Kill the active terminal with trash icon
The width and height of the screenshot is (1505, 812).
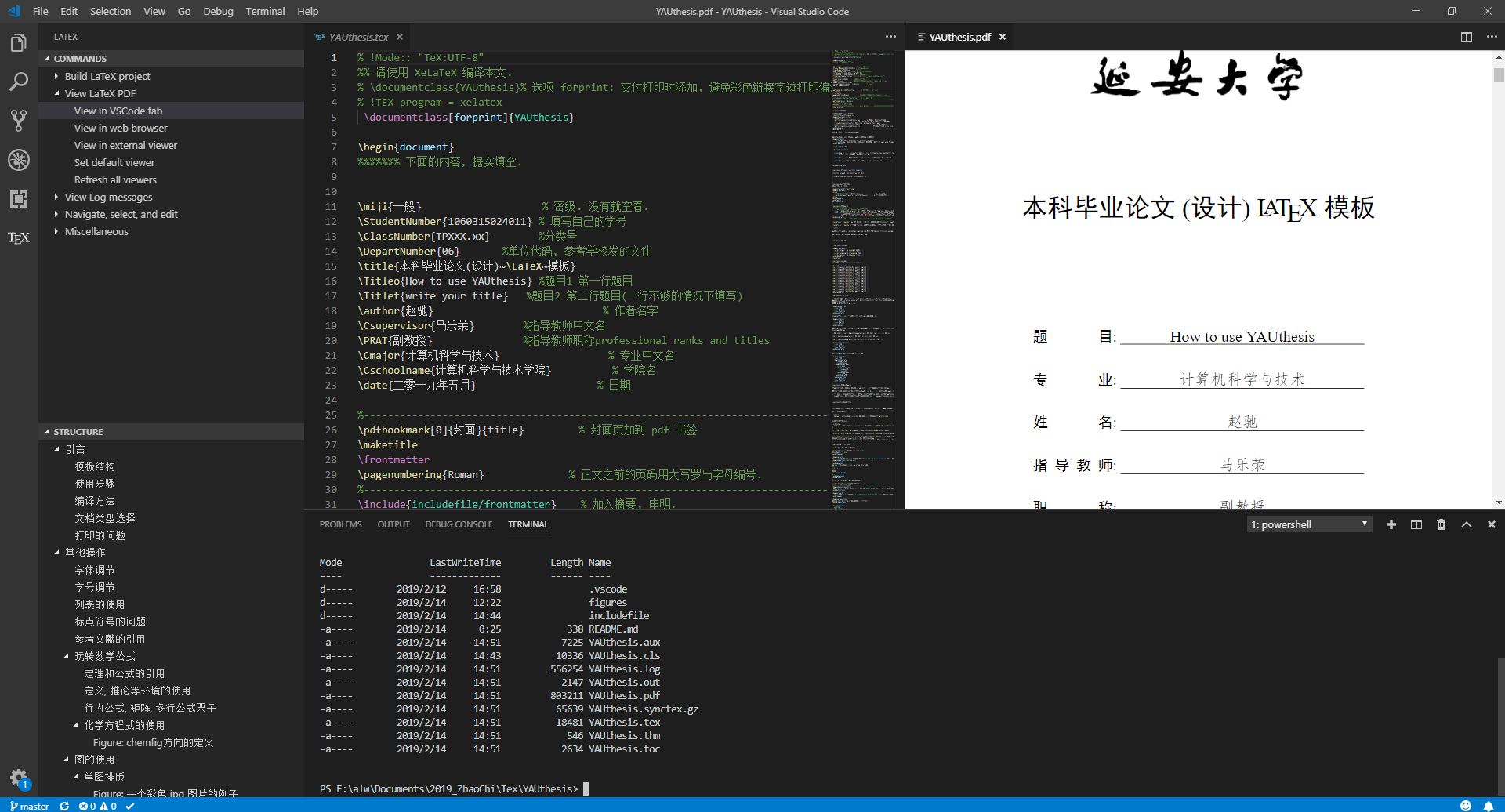[1441, 524]
